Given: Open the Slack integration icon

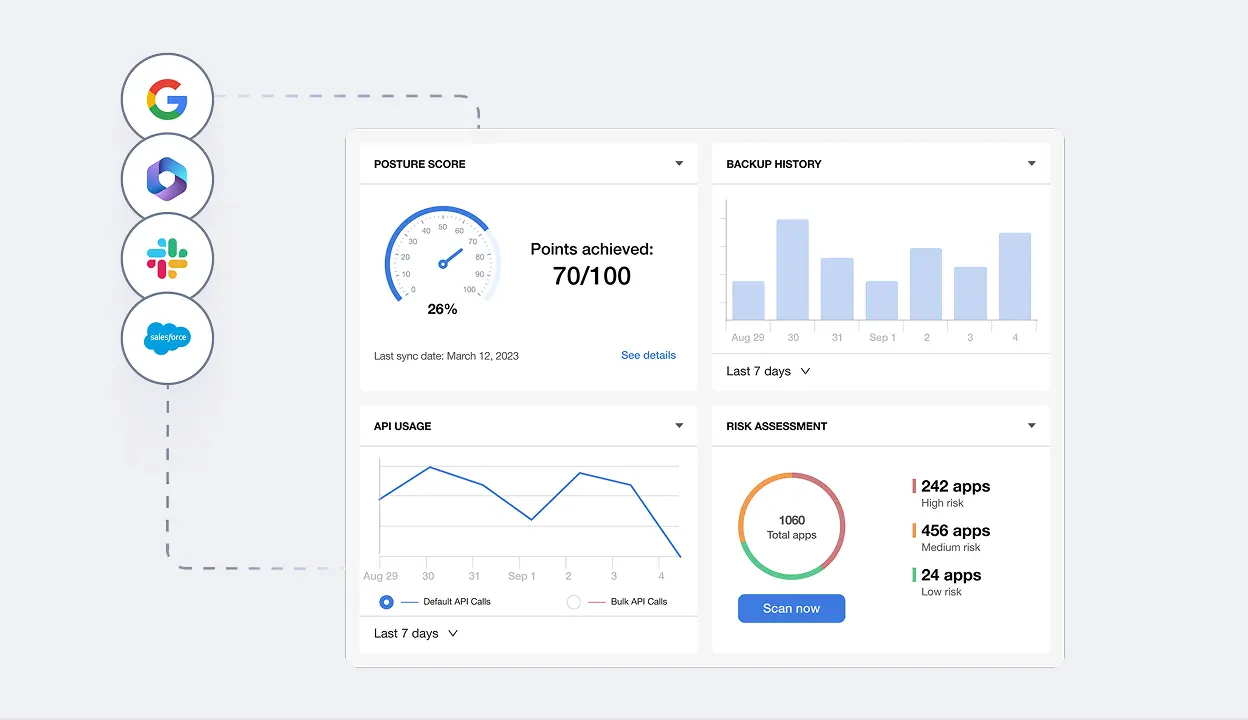Looking at the screenshot, I should tap(167, 258).
